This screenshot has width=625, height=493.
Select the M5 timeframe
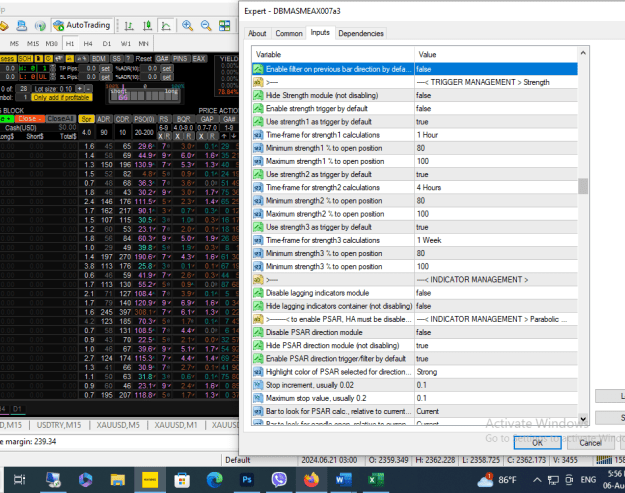pyautogui.click(x=14, y=43)
